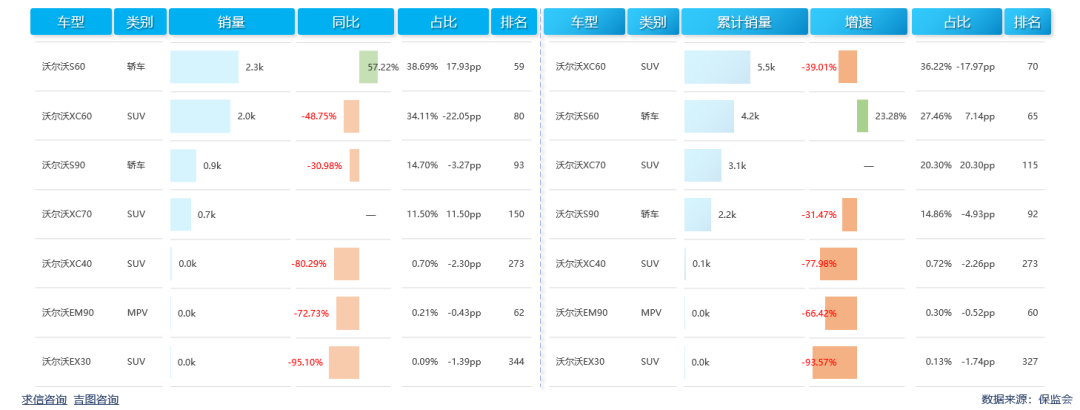The image size is (1080, 410).
Task: Click the rank value 115
Action: tap(1030, 165)
